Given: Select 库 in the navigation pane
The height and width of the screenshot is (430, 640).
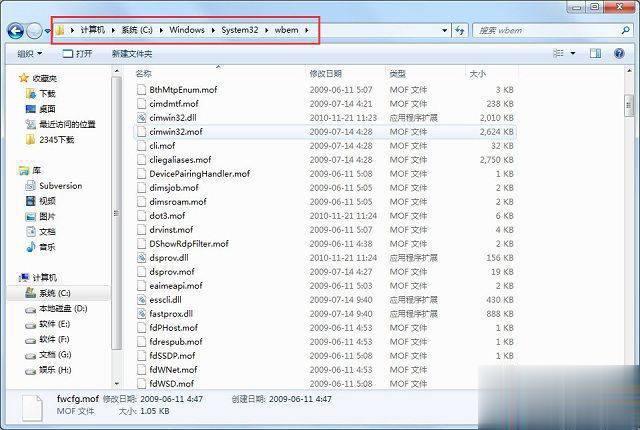Looking at the screenshot, I should (30, 170).
